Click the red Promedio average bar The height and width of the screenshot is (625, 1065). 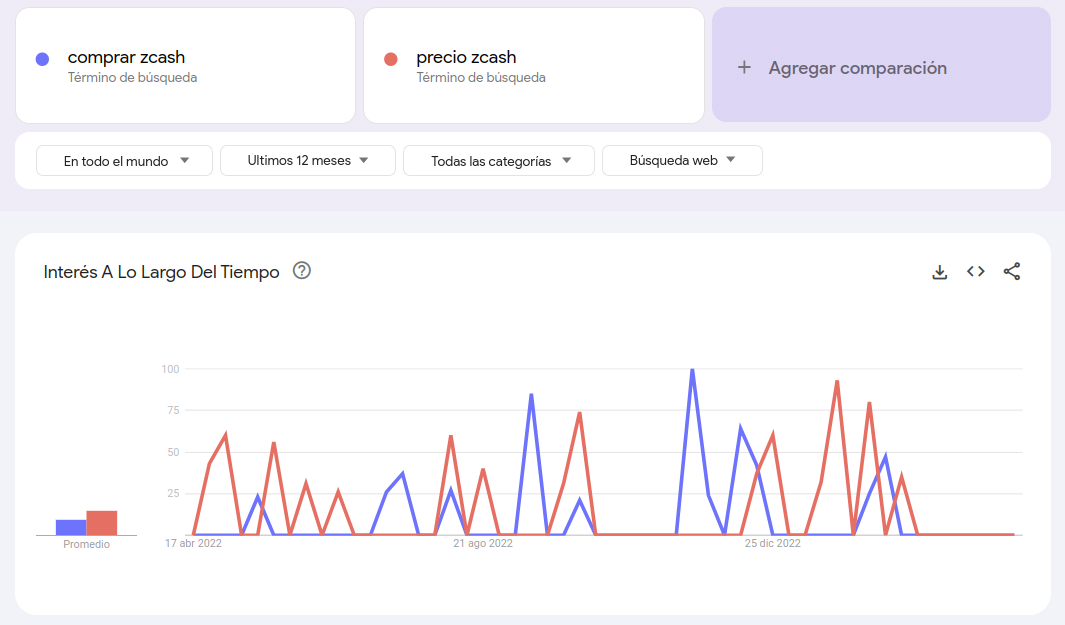[101, 523]
